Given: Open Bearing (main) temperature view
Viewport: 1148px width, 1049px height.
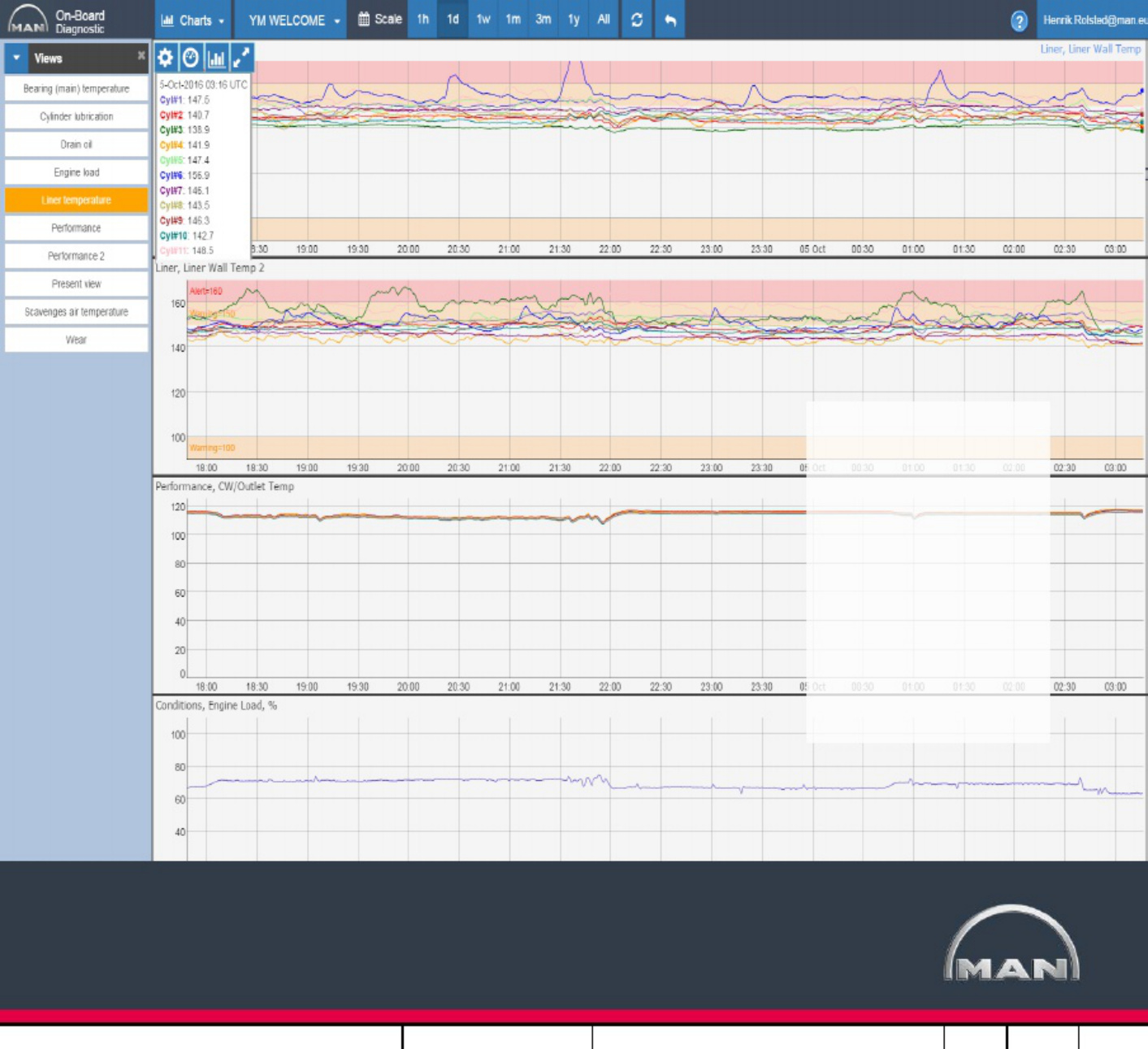Looking at the screenshot, I should click(76, 89).
